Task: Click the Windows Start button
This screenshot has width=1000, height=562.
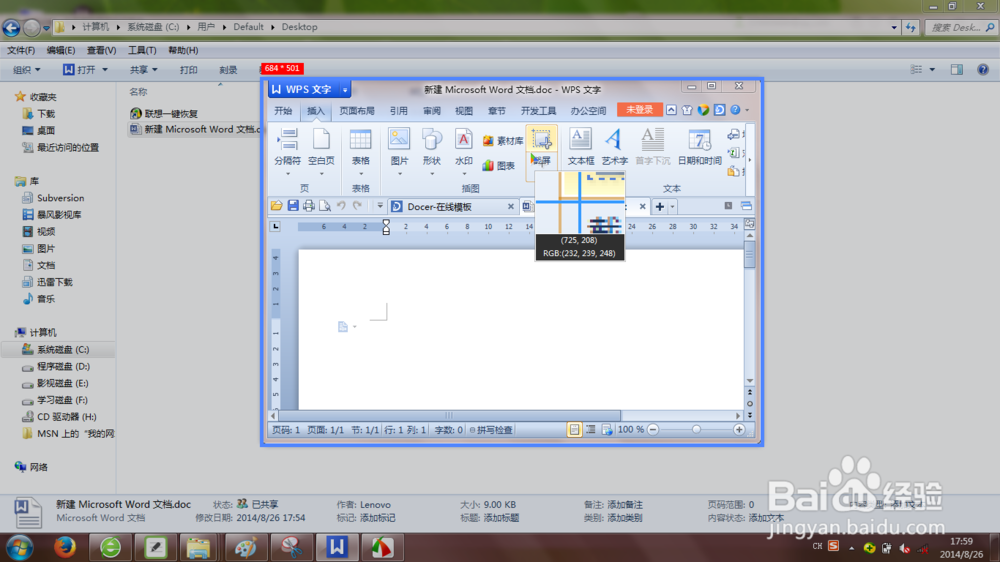Action: [x=20, y=548]
